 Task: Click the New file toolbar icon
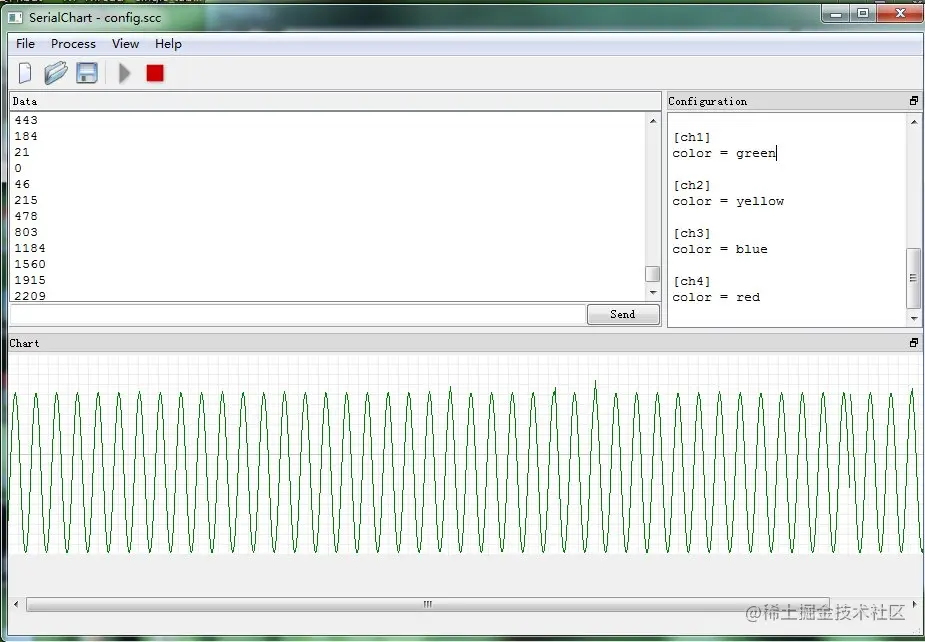25,73
